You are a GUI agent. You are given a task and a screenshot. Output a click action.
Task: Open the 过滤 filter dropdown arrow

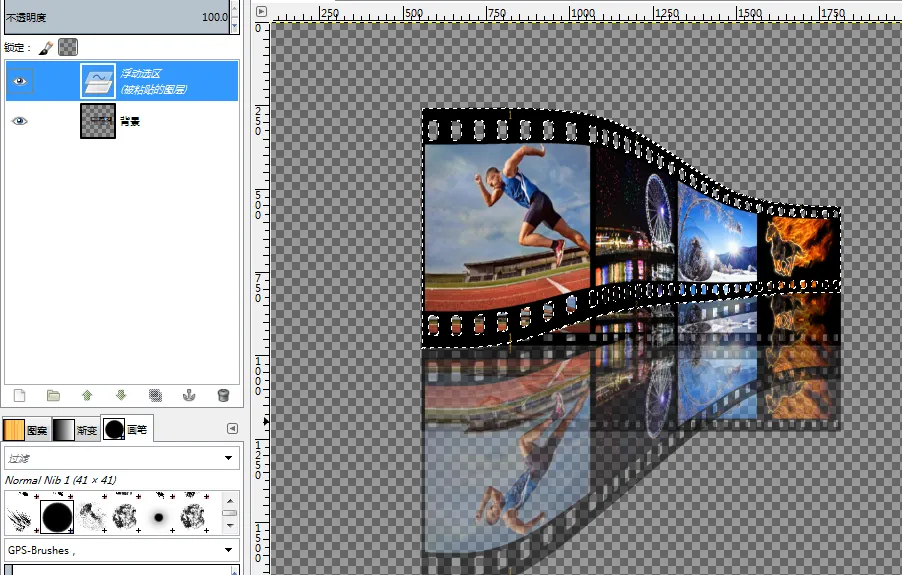[228, 458]
